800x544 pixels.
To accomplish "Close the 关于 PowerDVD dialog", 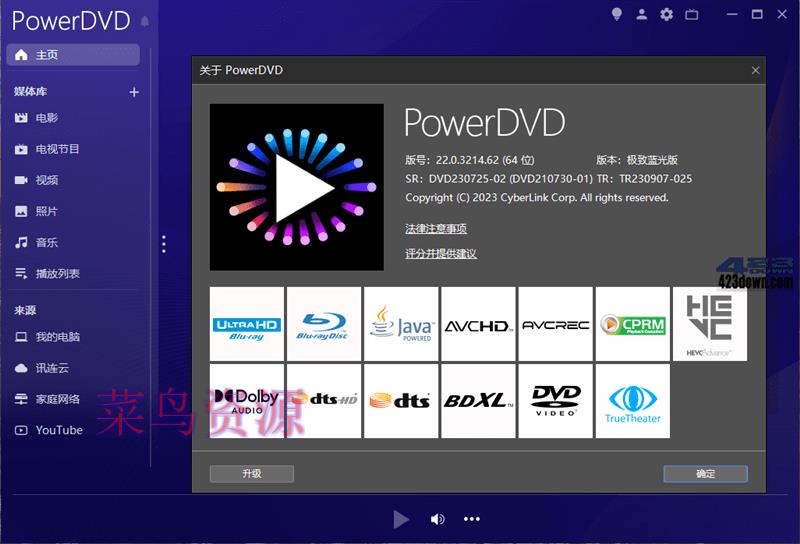I will [756, 70].
